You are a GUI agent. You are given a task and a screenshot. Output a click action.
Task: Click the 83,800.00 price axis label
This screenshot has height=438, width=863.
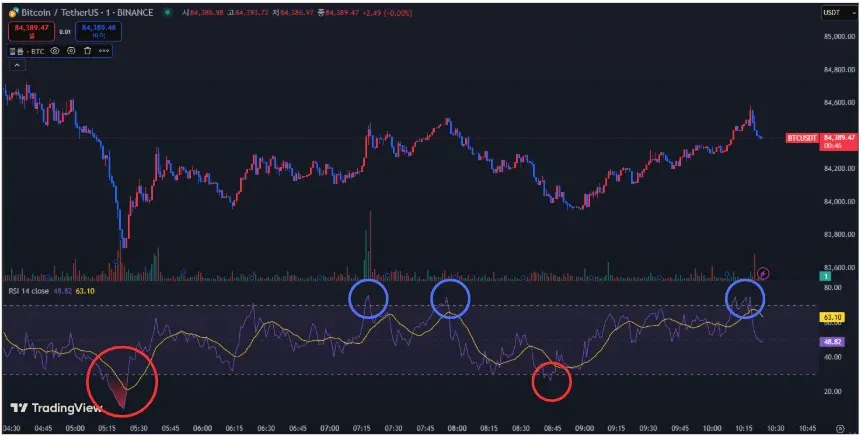click(x=839, y=234)
